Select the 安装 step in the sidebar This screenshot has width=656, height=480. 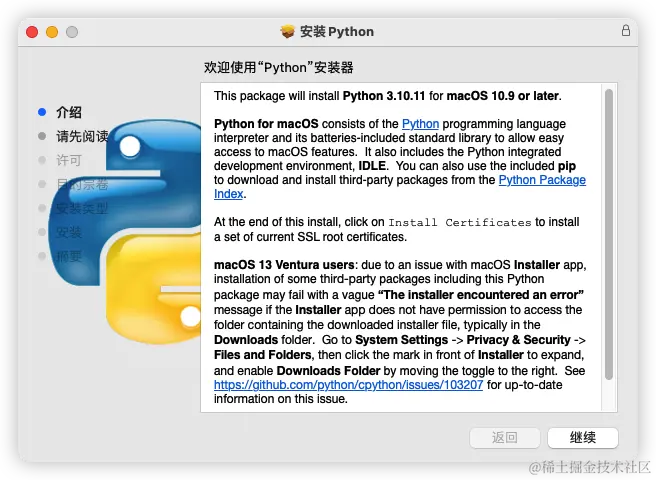coord(69,232)
